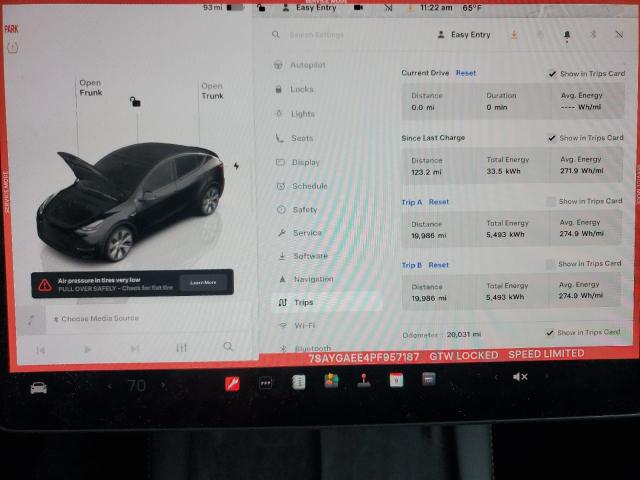Open the Calendar app in dock
The height and width of the screenshot is (480, 640).
(x=396, y=380)
